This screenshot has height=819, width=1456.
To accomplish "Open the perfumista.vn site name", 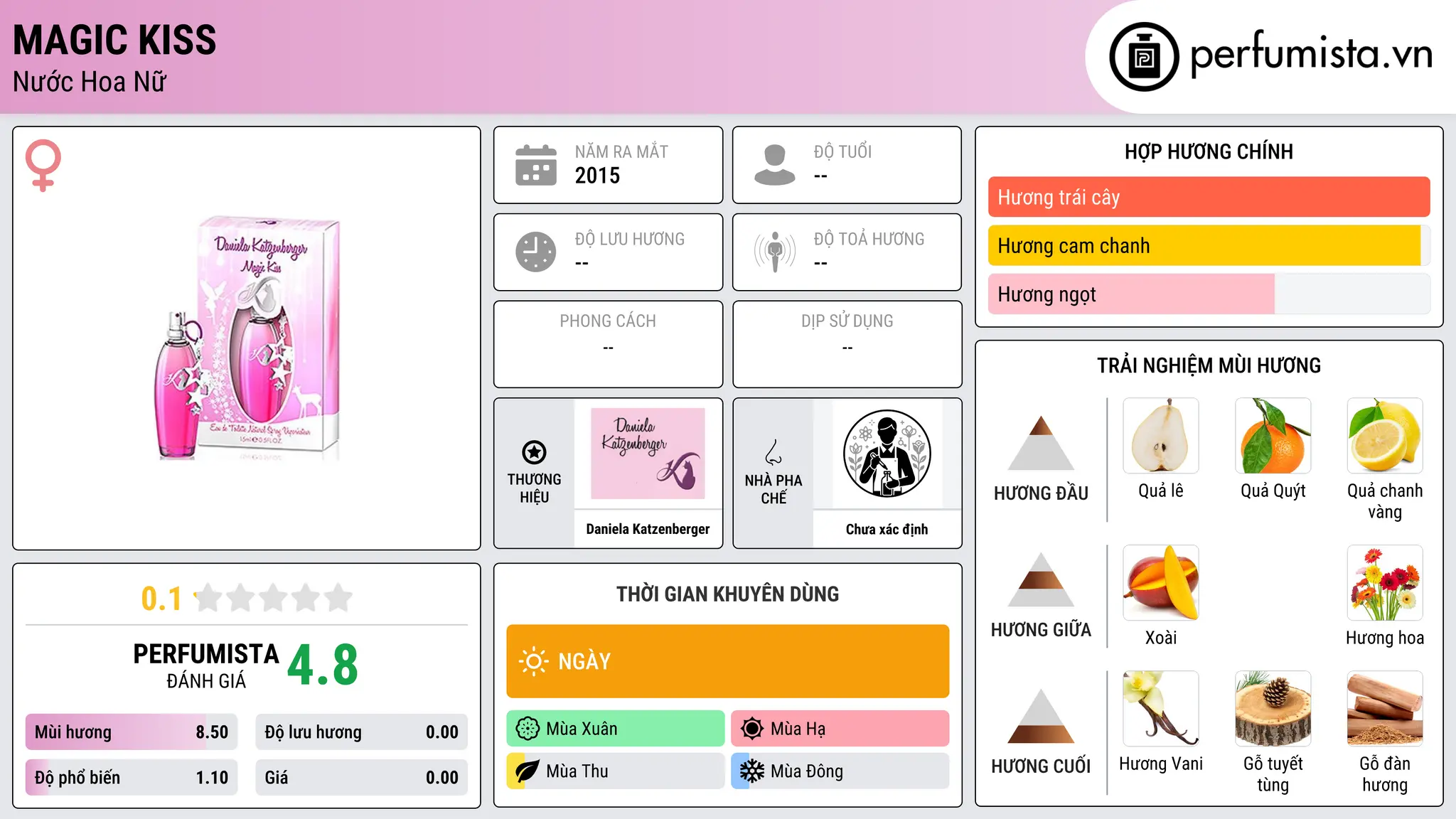I will 1311,54.
